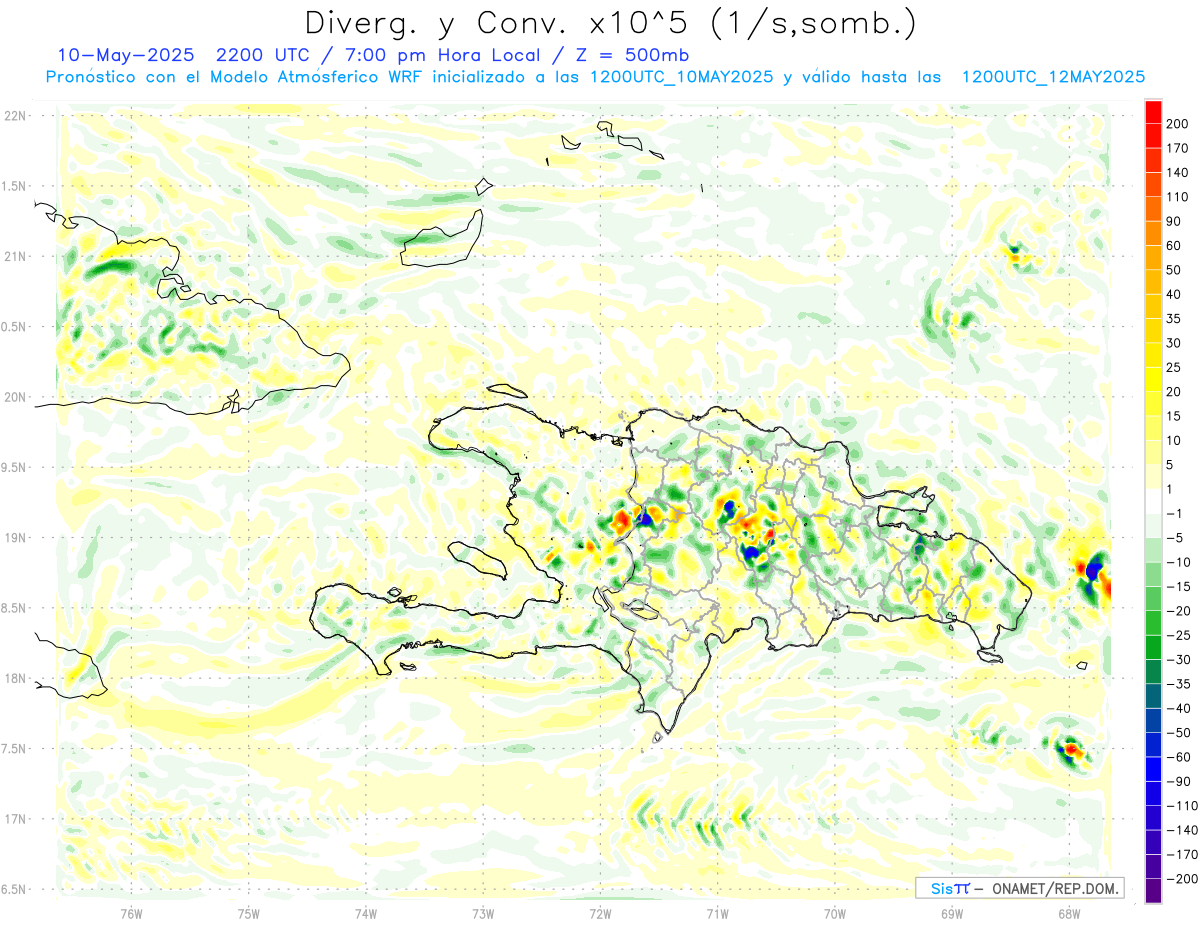Click the "8.5N" latitude label

pos(15,608)
